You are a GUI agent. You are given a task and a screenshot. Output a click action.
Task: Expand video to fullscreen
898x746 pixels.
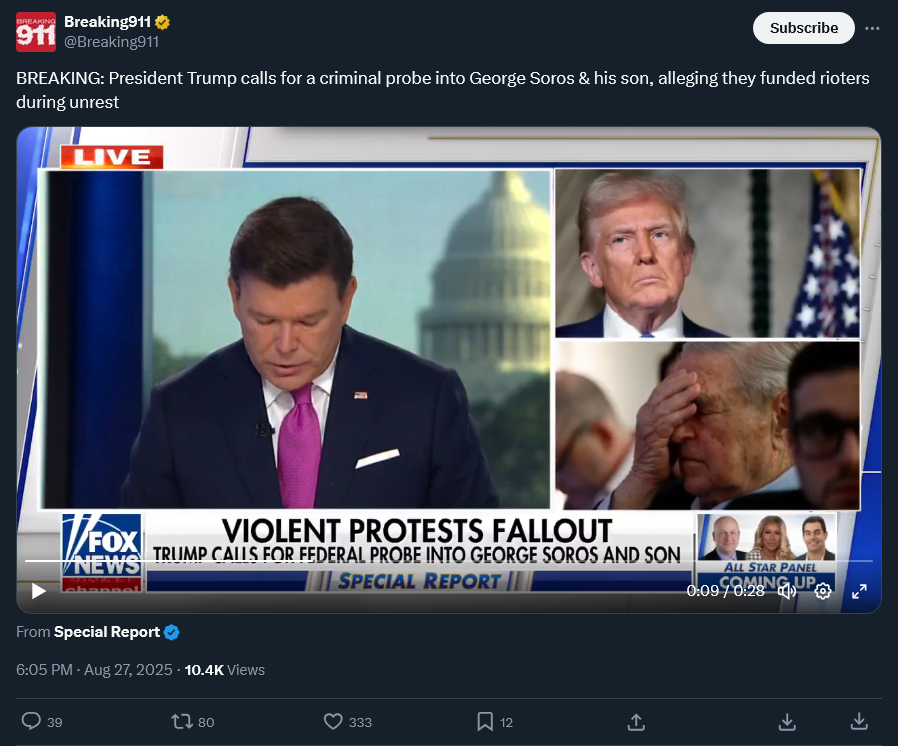(859, 591)
